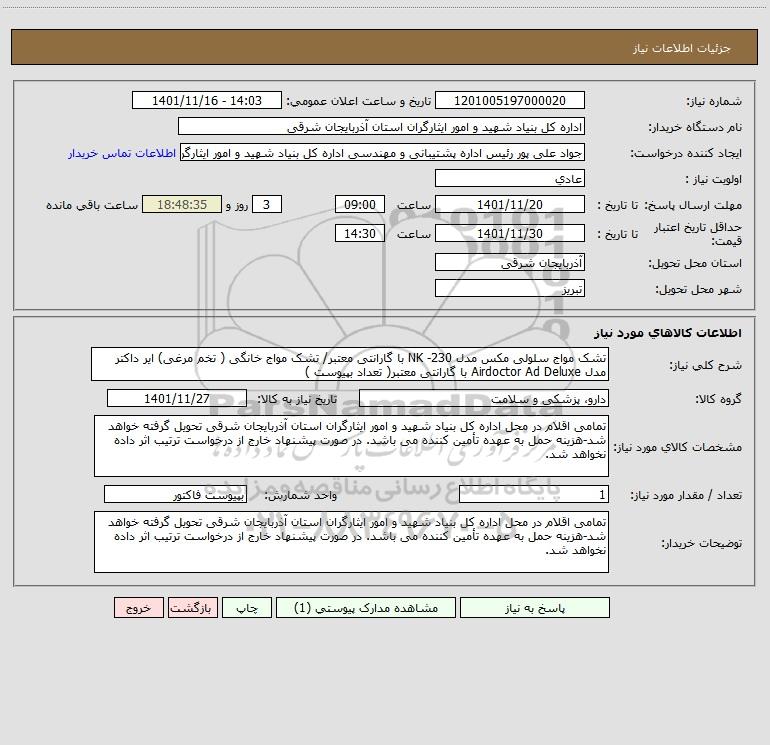This screenshot has height=745, width=770.
Task: Open 'مشاهده مدارک پیوستی (1)' attachments
Action: pos(366,607)
